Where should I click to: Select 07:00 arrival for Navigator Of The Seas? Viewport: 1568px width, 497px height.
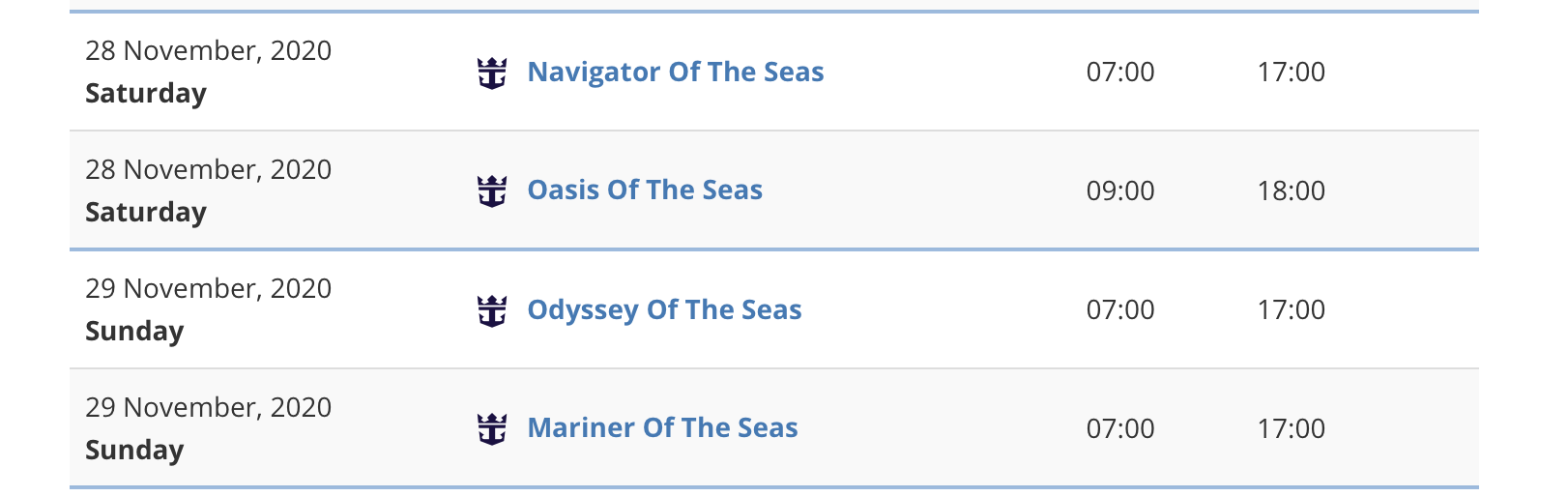point(1120,72)
